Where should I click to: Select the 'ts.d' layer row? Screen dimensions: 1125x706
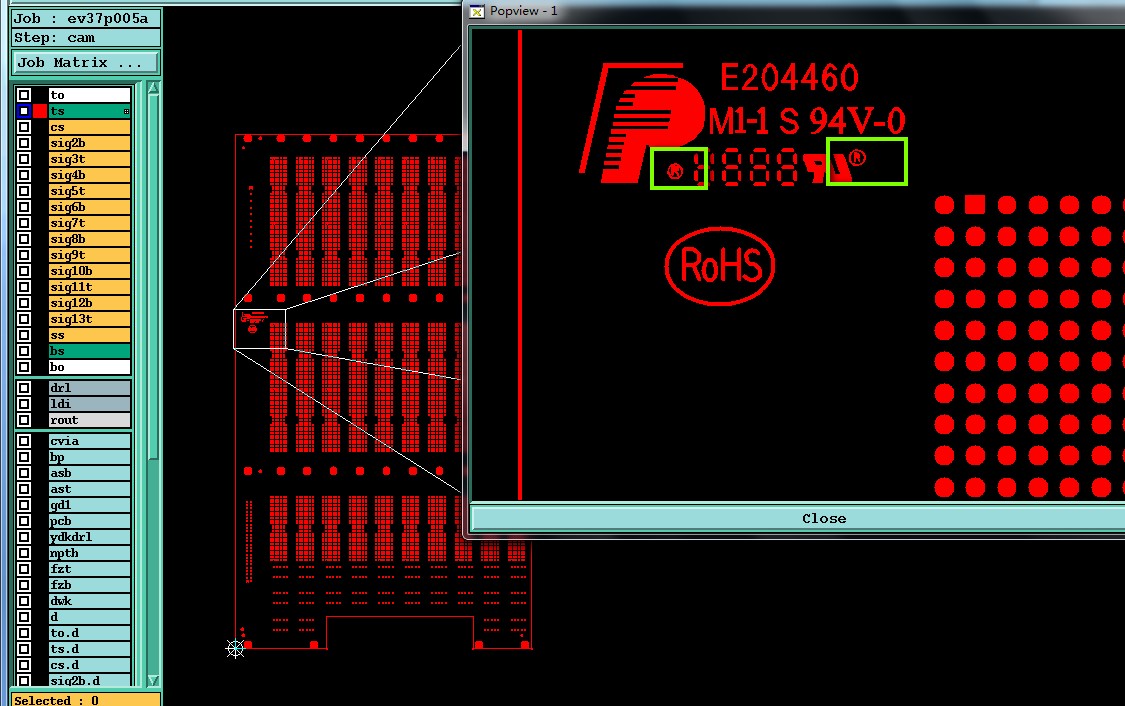click(x=90, y=649)
